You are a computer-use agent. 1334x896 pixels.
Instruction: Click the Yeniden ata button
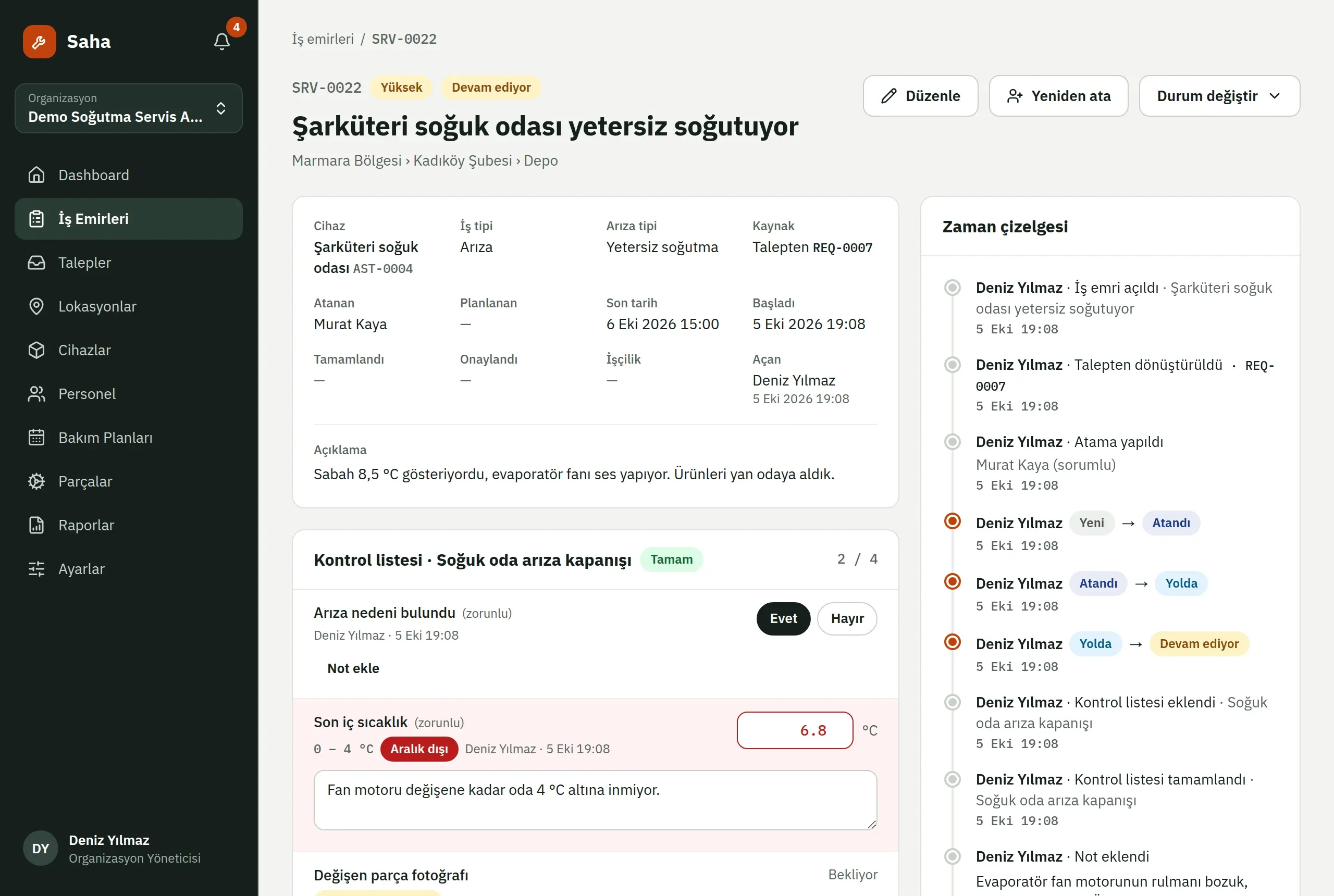click(x=1058, y=96)
